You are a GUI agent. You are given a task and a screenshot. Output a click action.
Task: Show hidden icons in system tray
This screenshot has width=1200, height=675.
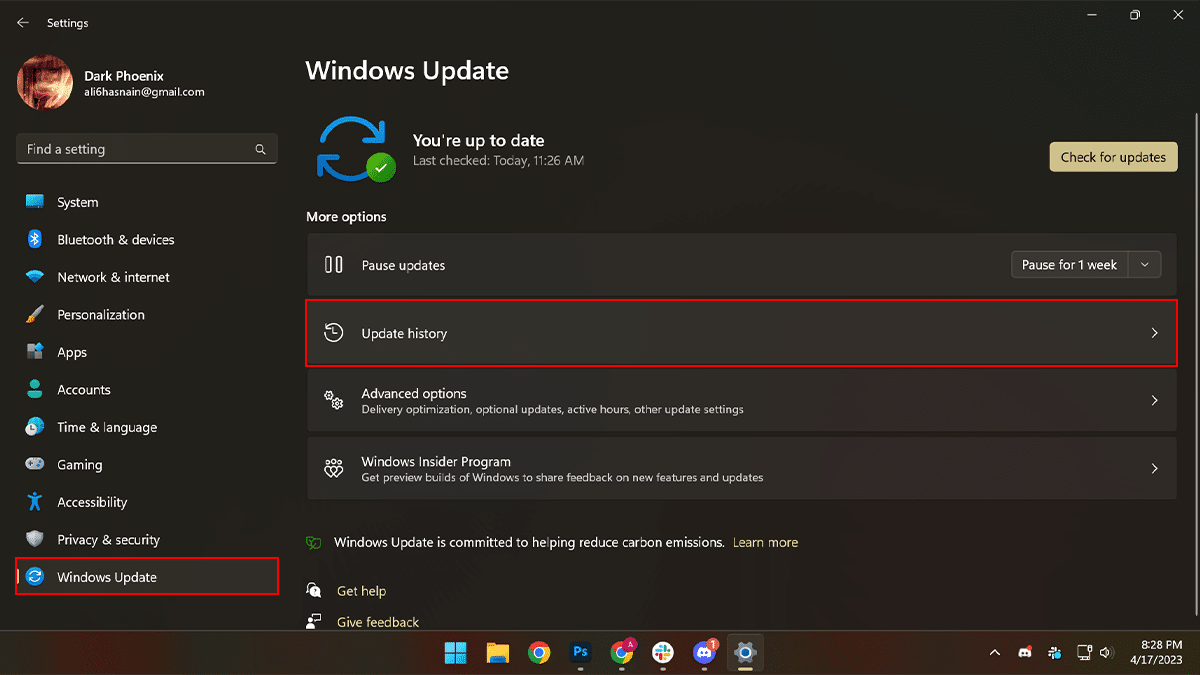[994, 653]
